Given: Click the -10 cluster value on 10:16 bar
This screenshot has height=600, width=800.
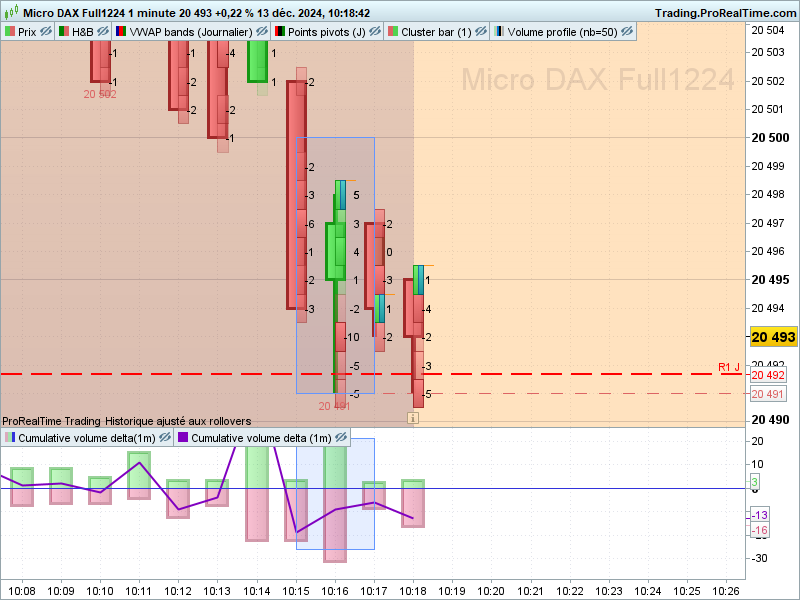Looking at the screenshot, I should click(x=352, y=337).
